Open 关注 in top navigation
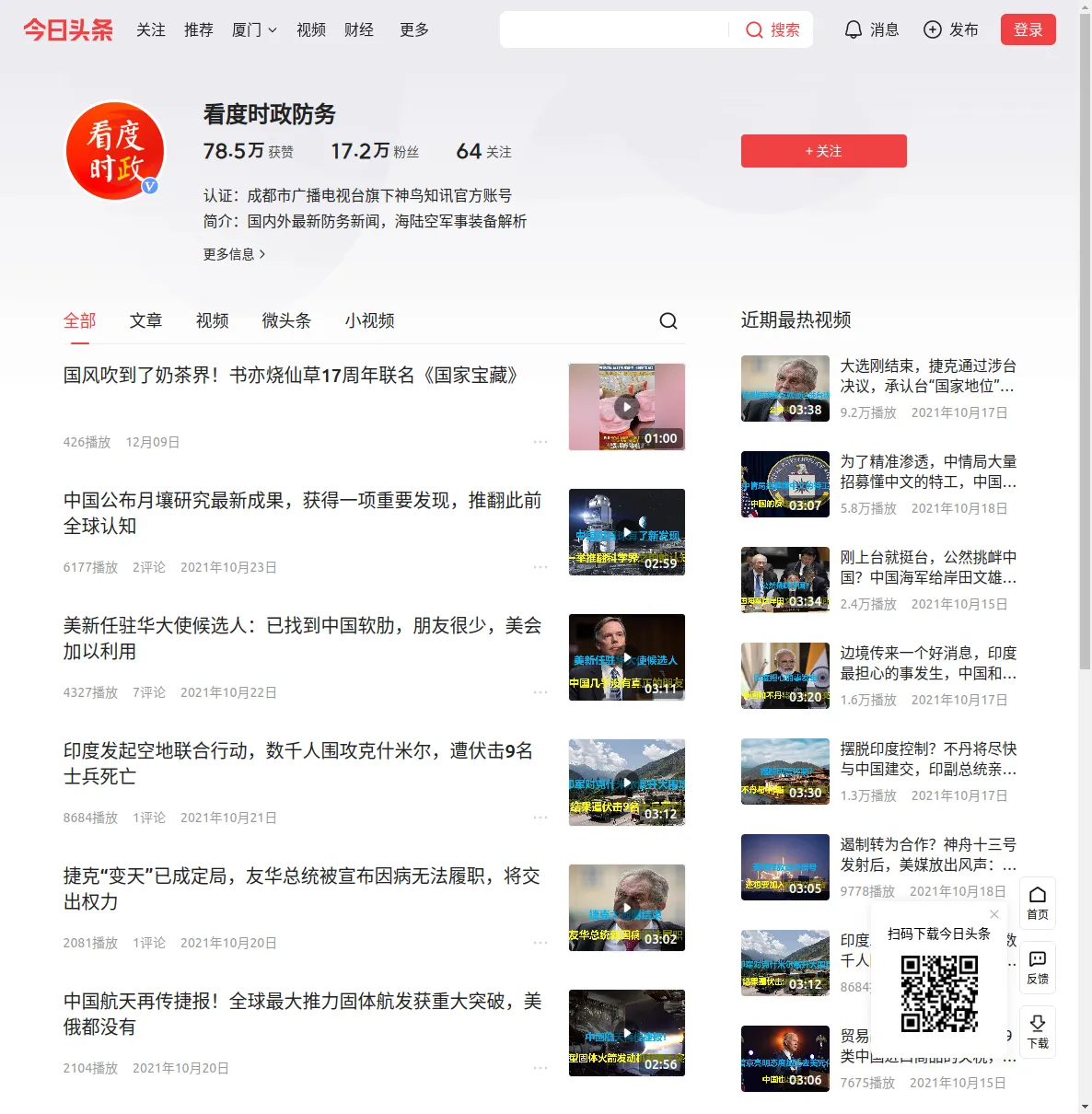 (151, 29)
